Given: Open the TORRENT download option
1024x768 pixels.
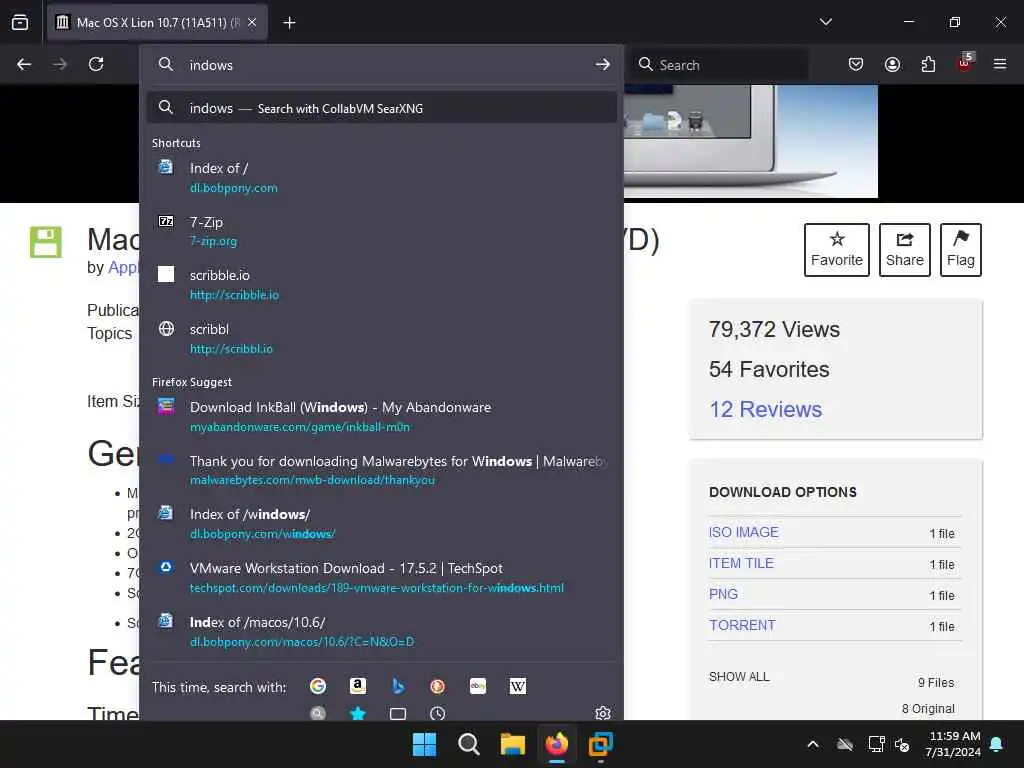Looking at the screenshot, I should tap(742, 625).
